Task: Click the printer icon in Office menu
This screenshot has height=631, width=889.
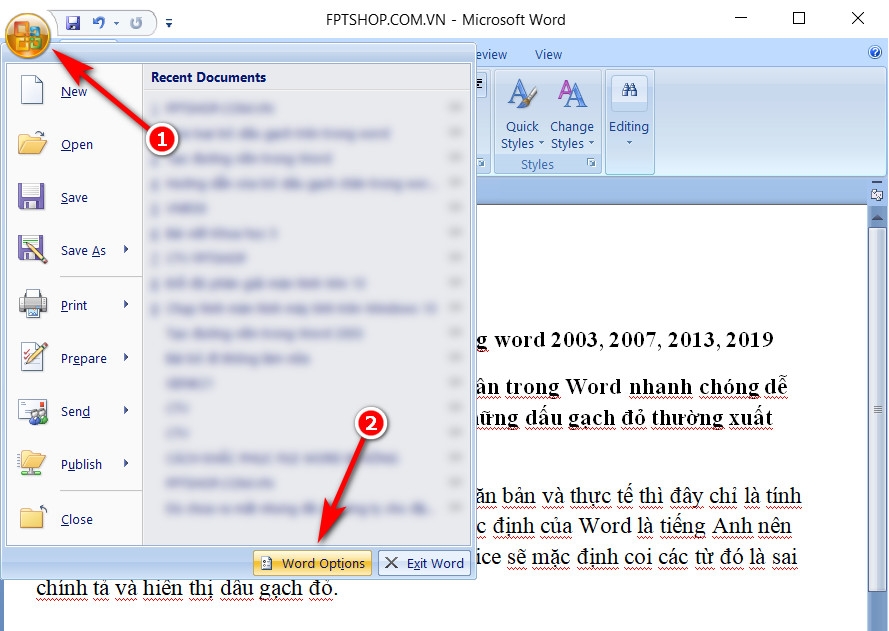Action: pos(32,303)
